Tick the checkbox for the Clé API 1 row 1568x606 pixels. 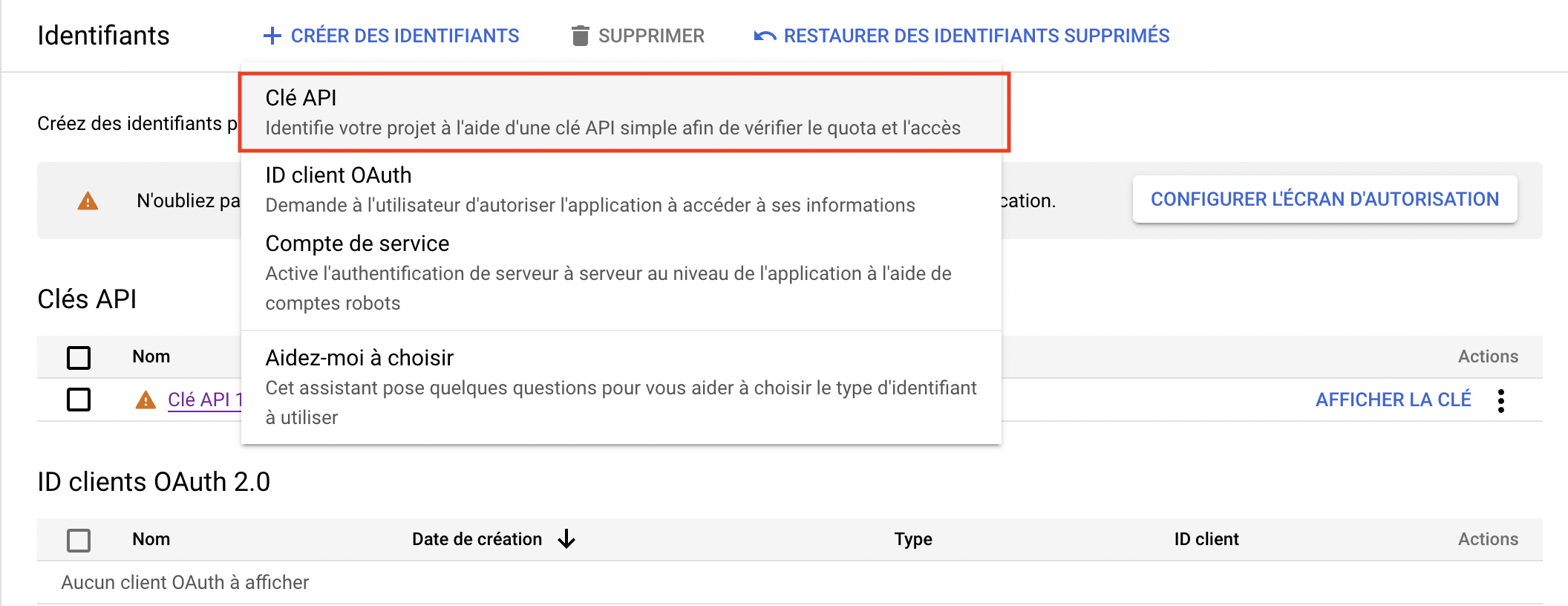click(79, 400)
